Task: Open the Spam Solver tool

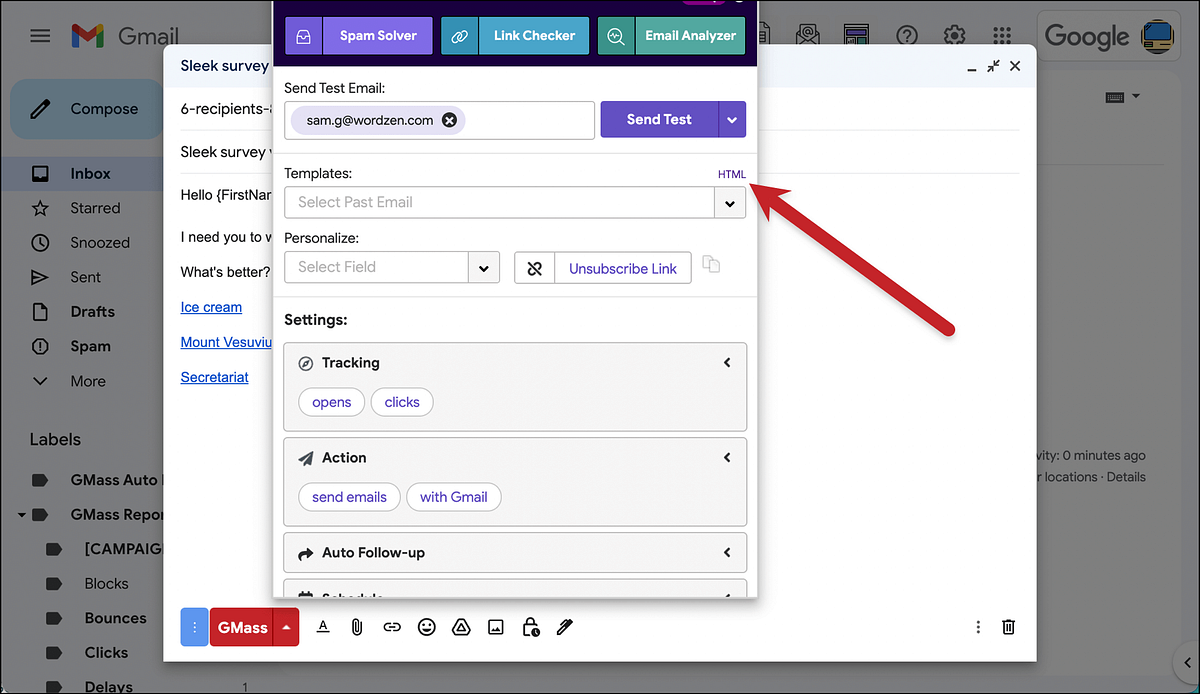Action: 377,34
